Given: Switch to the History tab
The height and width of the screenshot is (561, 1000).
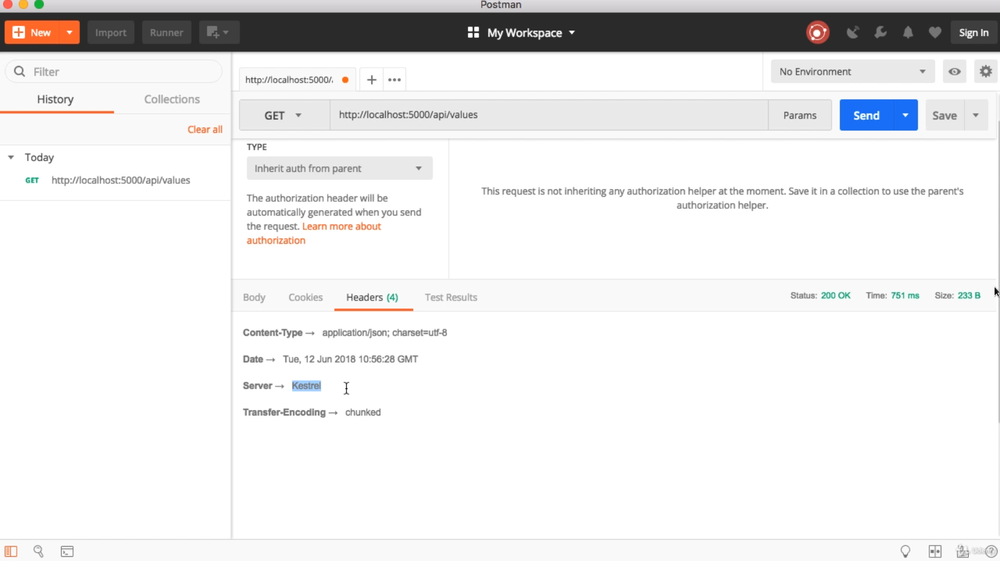Looking at the screenshot, I should 55,99.
